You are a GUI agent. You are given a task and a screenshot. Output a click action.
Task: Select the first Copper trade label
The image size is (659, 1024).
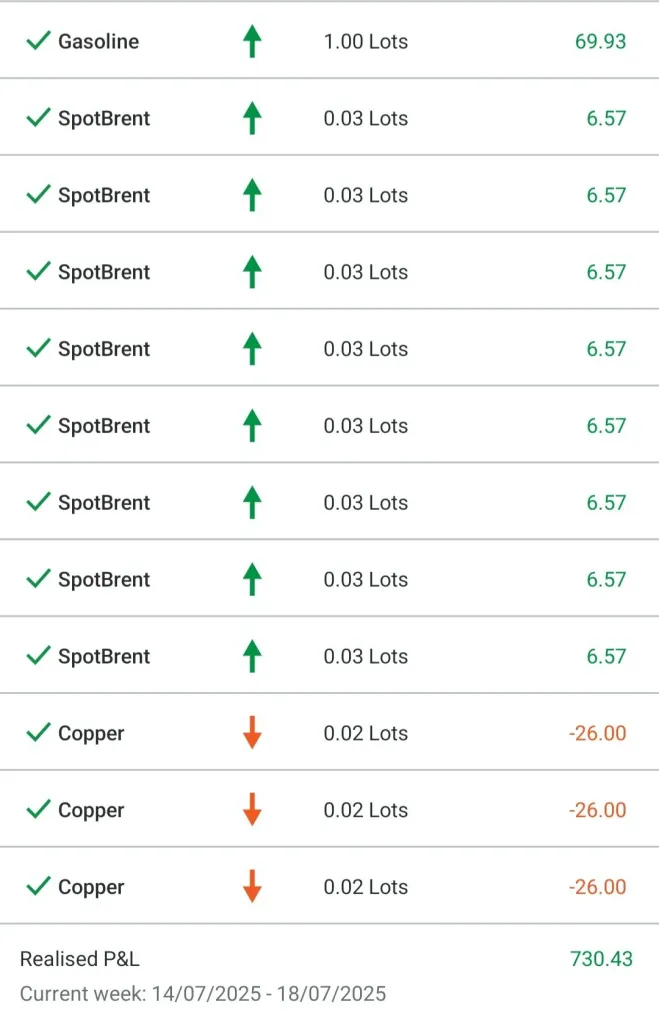click(91, 734)
